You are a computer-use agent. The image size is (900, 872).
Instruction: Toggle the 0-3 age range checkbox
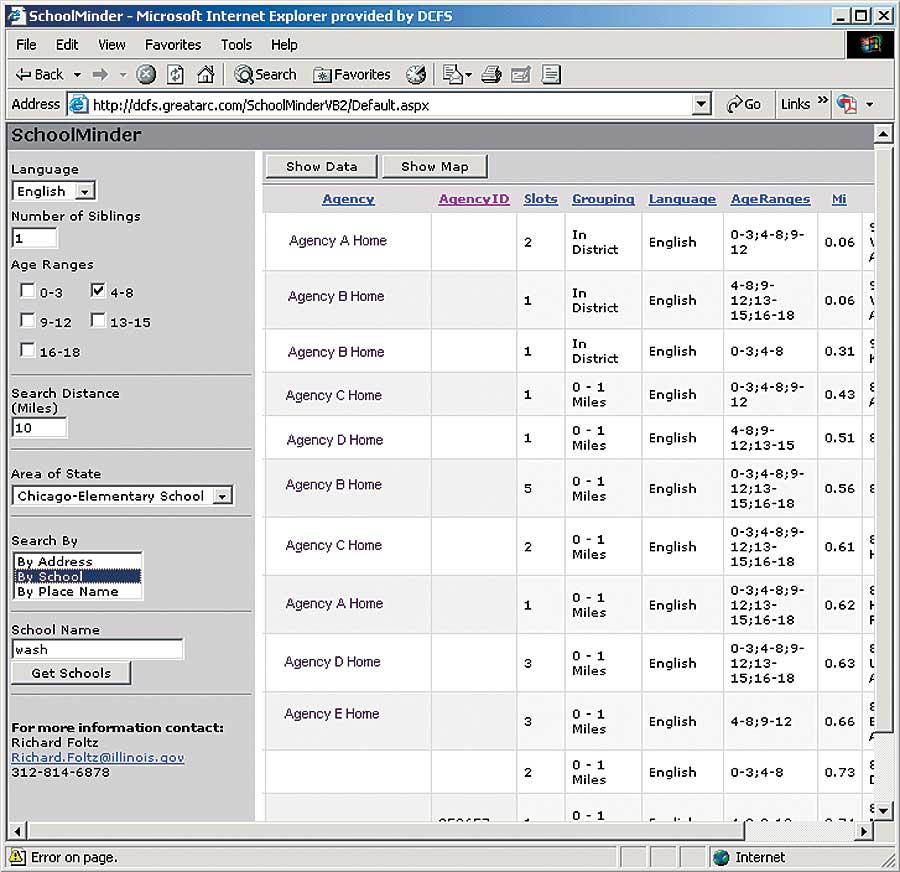[x=27, y=290]
